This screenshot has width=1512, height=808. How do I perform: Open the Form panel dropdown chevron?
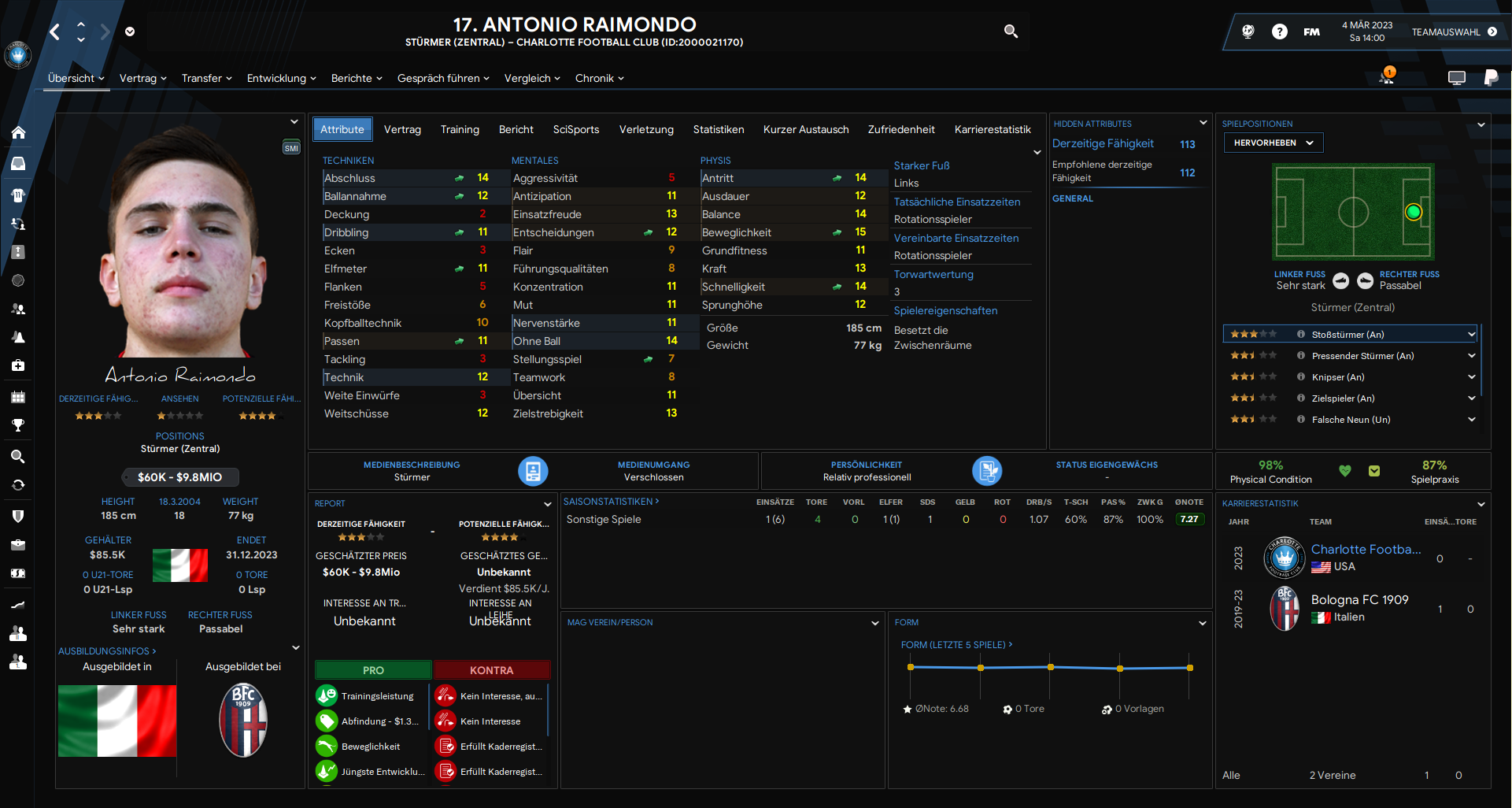pyautogui.click(x=1203, y=623)
